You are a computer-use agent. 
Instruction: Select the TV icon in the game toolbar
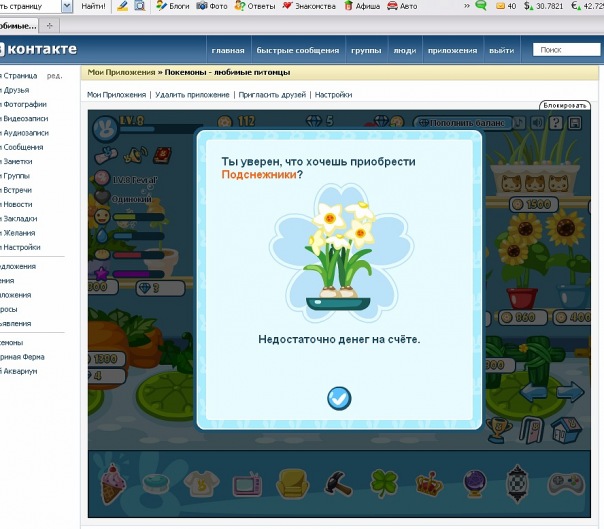pyautogui.click(x=246, y=485)
